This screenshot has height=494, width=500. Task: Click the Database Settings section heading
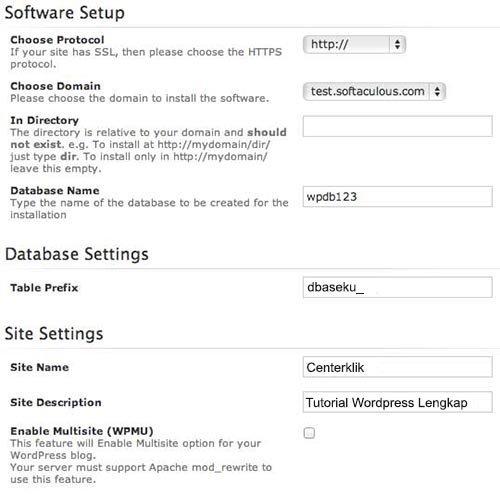[77, 254]
